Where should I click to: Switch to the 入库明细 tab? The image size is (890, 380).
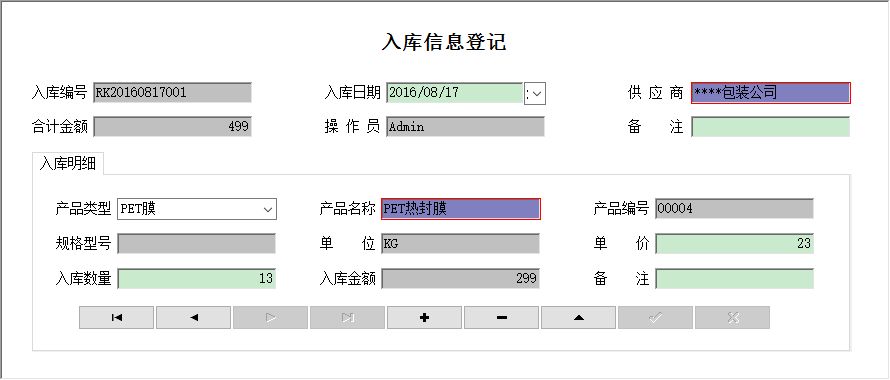[68, 164]
